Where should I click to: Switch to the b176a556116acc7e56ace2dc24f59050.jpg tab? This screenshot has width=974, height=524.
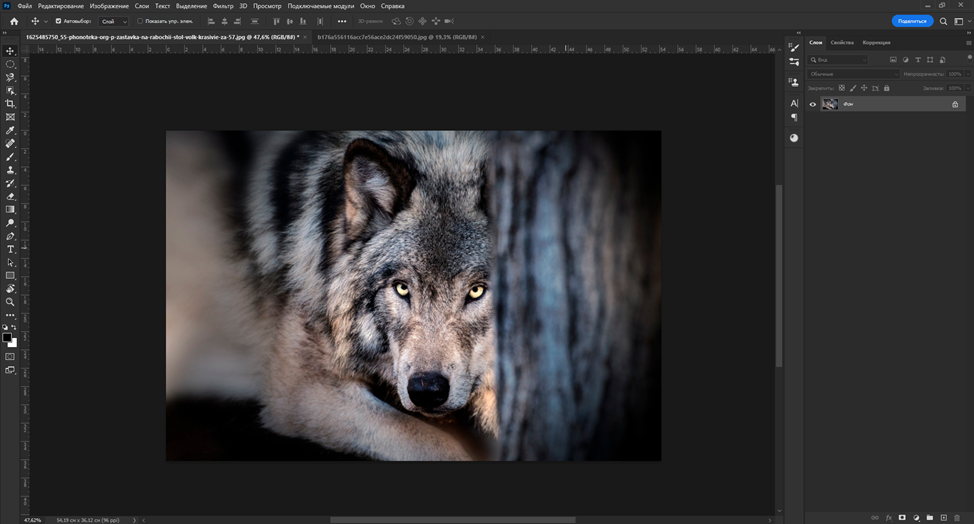pos(396,37)
